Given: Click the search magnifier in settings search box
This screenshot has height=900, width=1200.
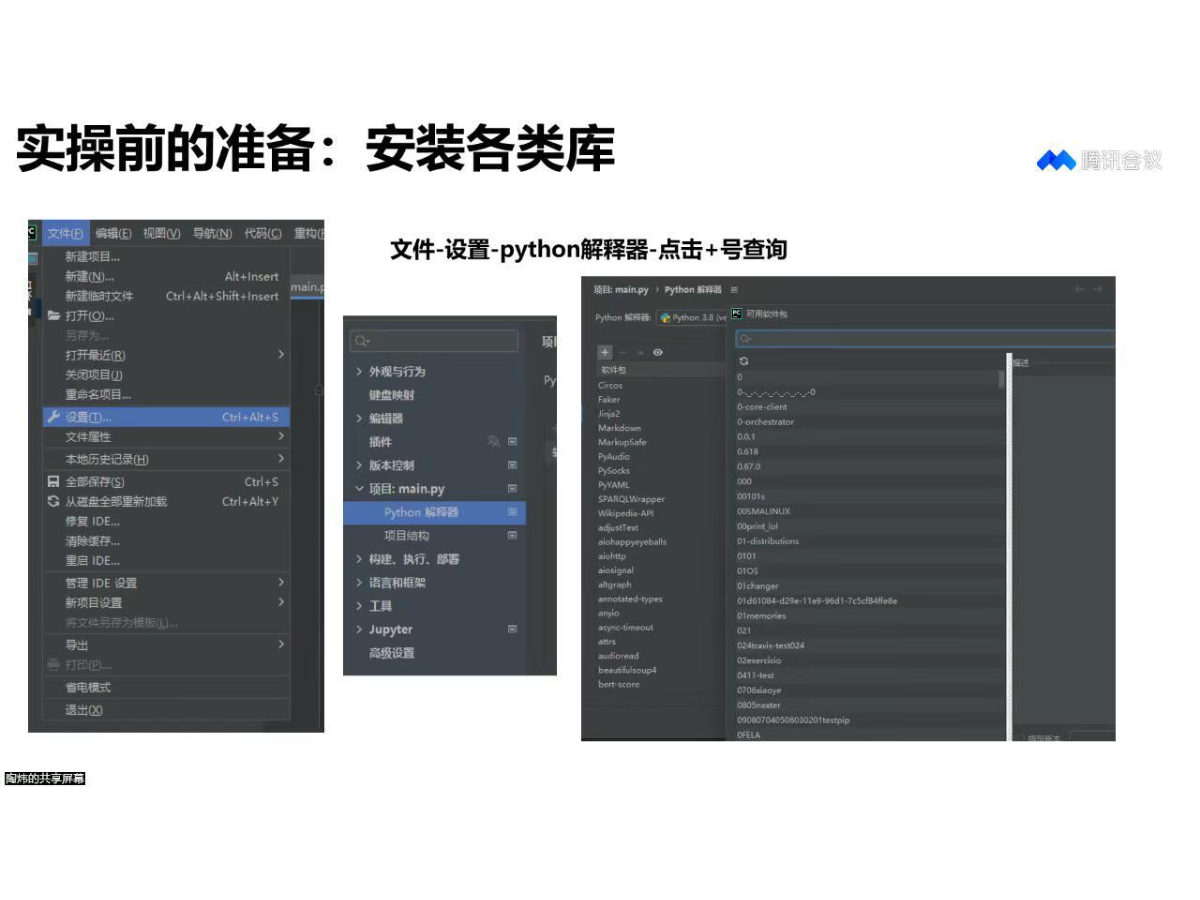Looking at the screenshot, I should tap(361, 342).
